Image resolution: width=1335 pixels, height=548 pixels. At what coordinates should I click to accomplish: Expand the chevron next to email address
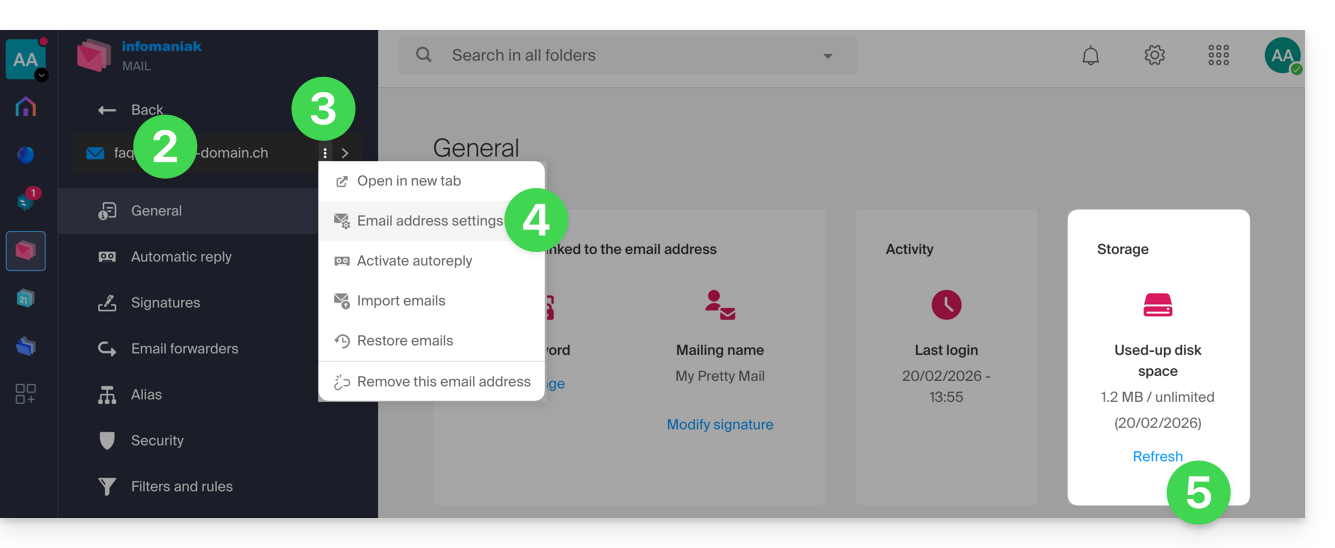[345, 154]
